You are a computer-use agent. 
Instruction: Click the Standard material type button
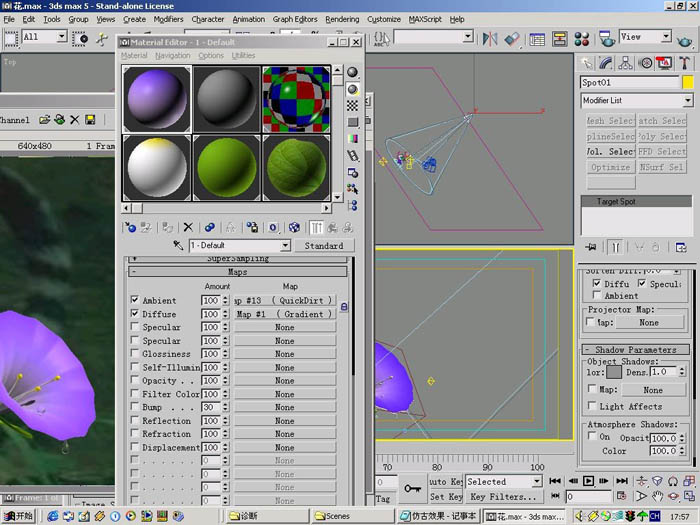point(324,246)
